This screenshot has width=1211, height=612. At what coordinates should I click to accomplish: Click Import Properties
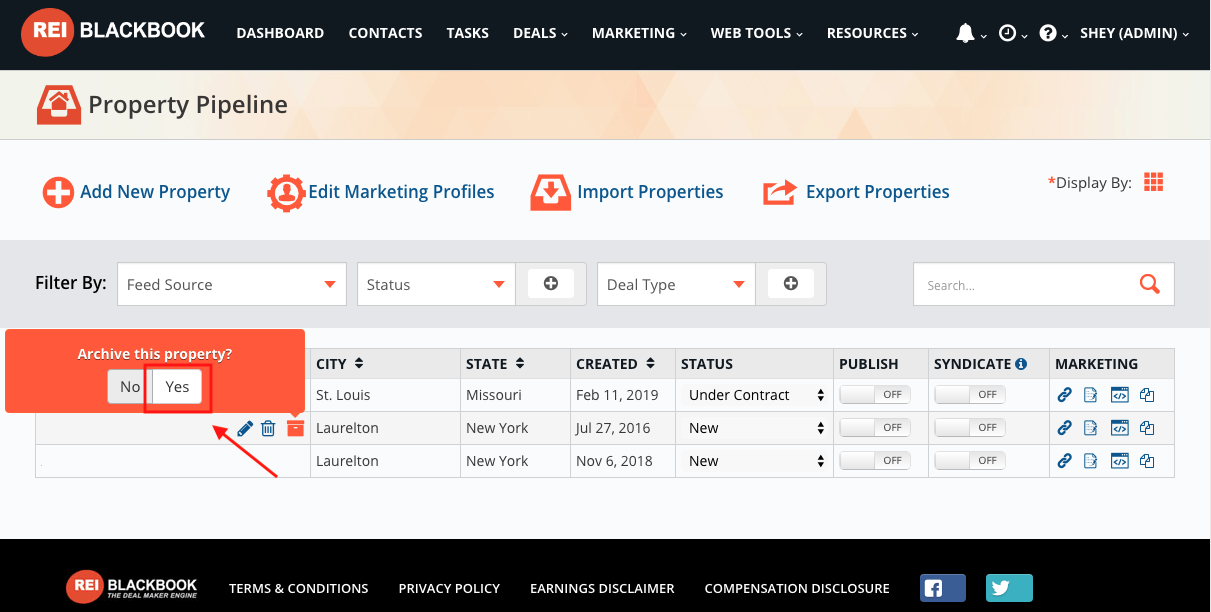(627, 192)
